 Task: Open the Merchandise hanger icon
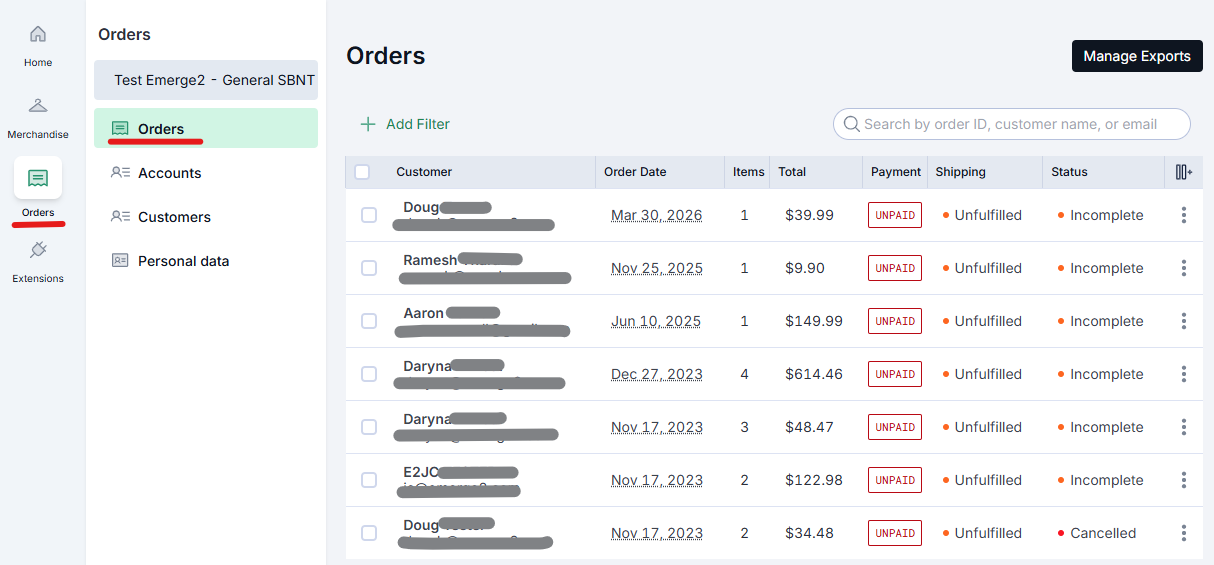pos(38,106)
